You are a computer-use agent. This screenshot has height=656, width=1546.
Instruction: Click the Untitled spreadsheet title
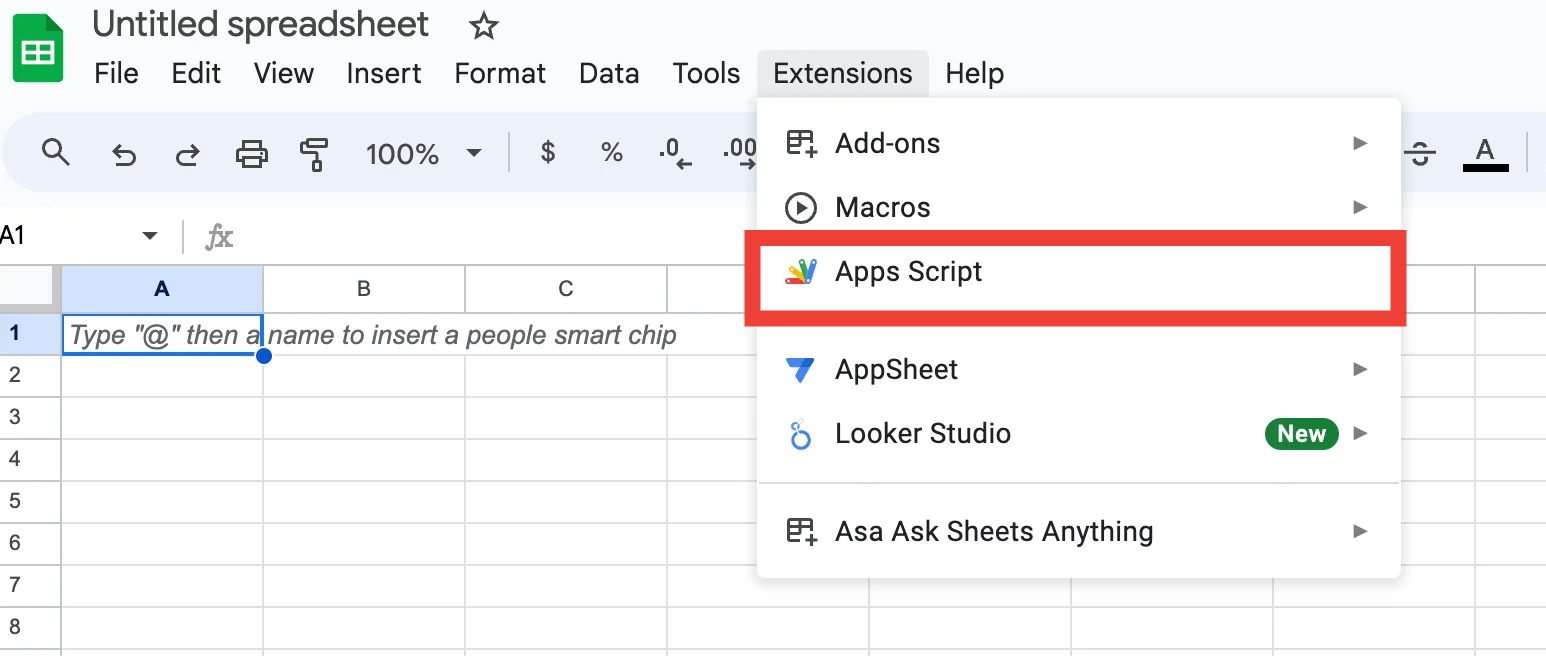click(260, 25)
